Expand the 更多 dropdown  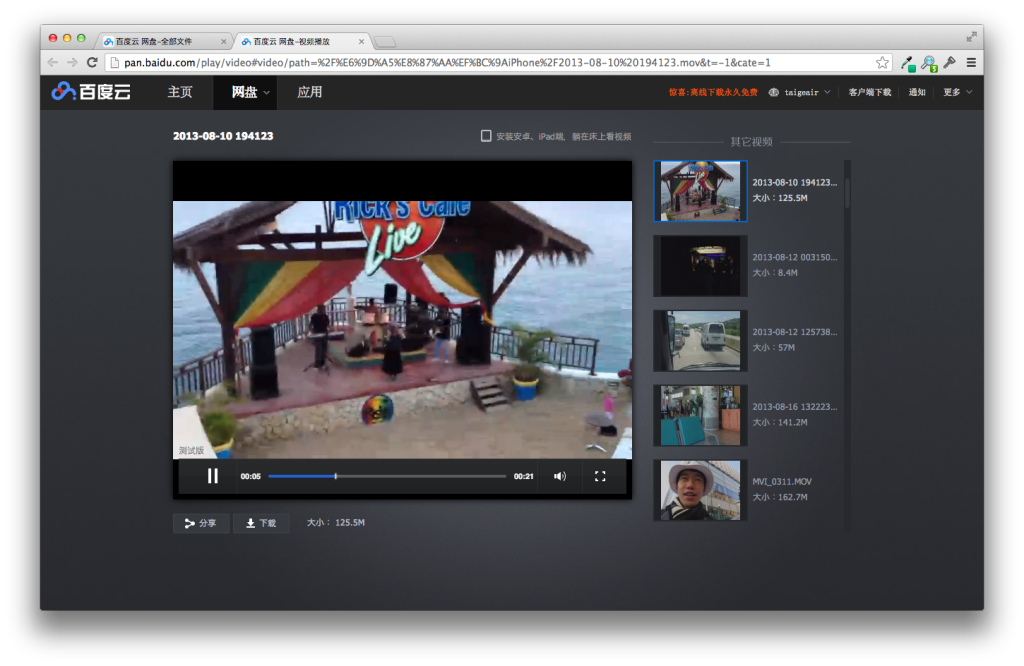(957, 92)
